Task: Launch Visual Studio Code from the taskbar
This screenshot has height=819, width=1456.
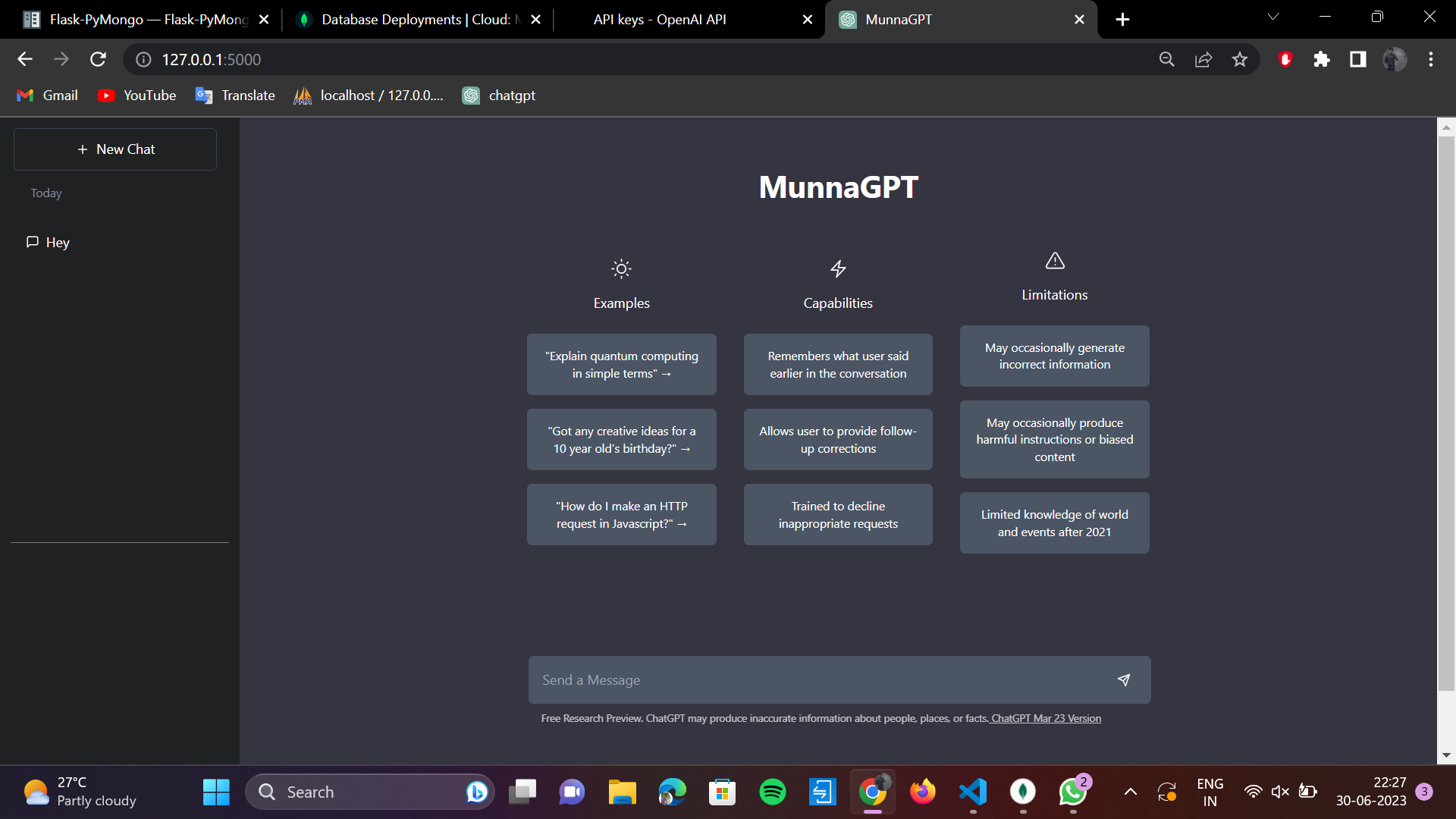Action: (972, 791)
